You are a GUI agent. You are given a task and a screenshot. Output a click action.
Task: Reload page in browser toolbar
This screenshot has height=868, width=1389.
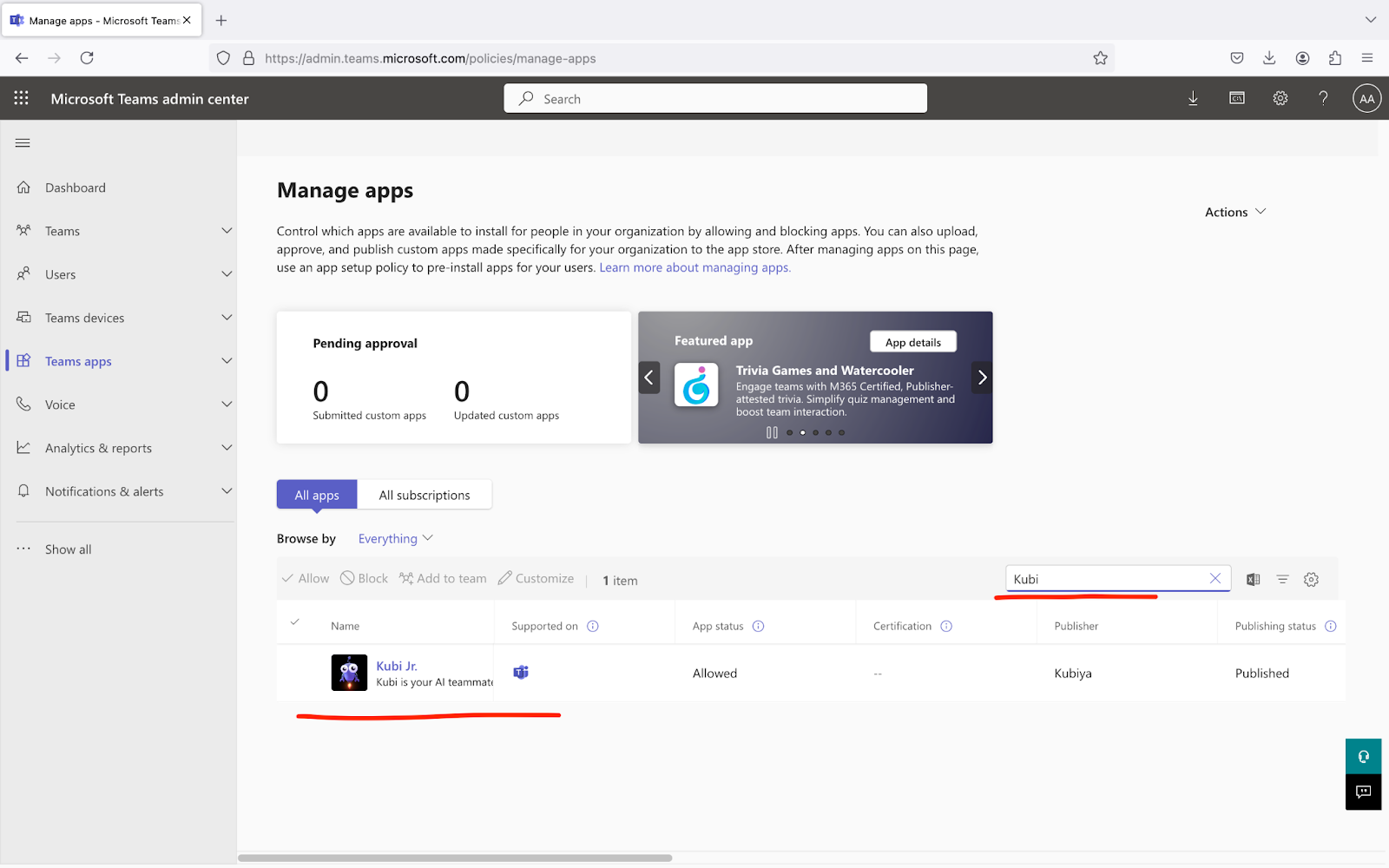87,58
